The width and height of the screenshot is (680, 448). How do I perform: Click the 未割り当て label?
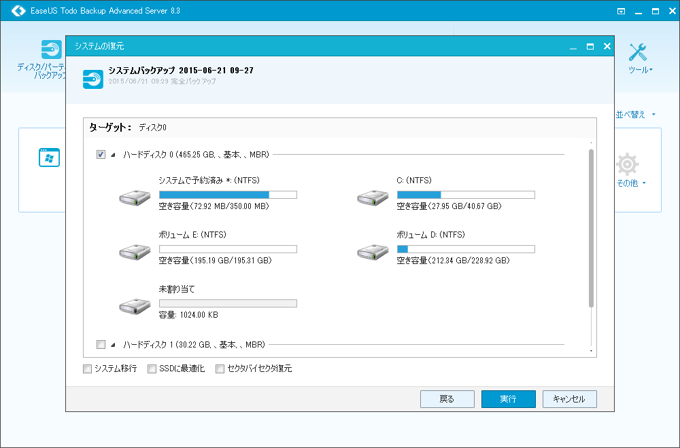coord(177,289)
